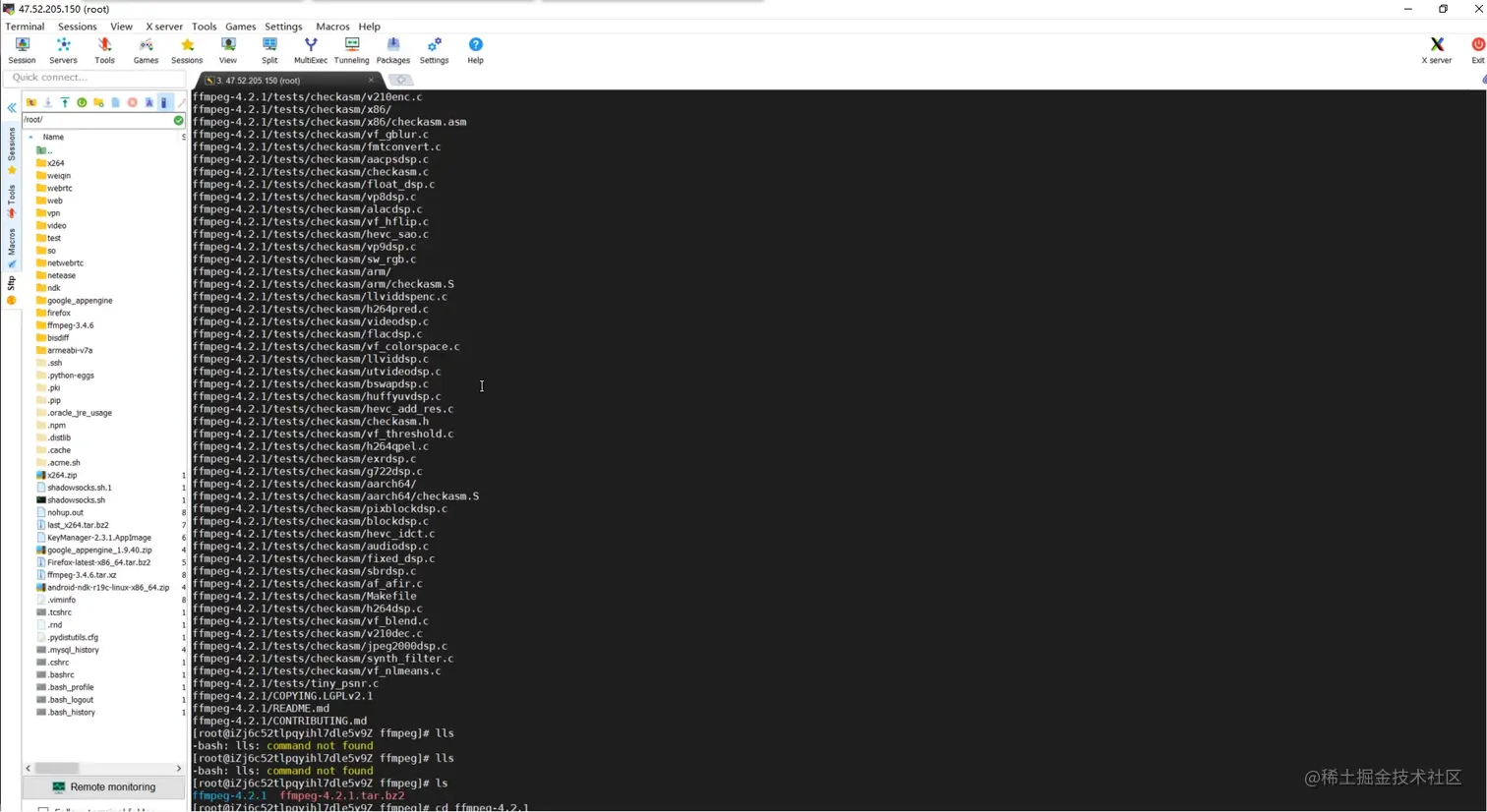Screen dimensions: 1487x812
Task: Select the shadowsocks.sh file
Action: coord(71,500)
